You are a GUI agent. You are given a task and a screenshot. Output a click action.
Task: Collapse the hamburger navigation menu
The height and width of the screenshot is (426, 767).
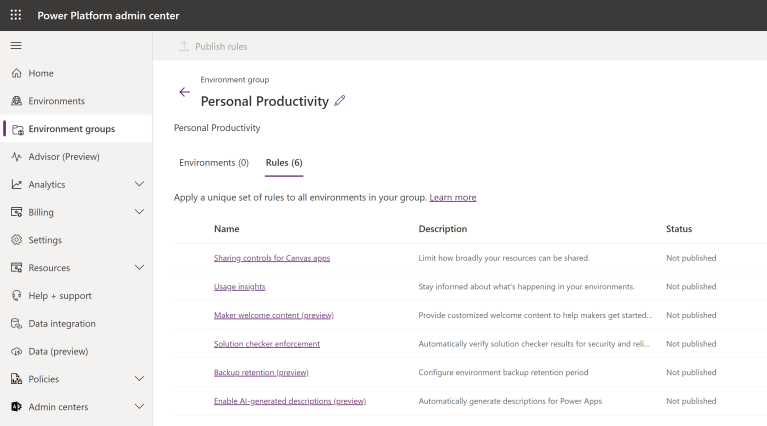[16, 46]
